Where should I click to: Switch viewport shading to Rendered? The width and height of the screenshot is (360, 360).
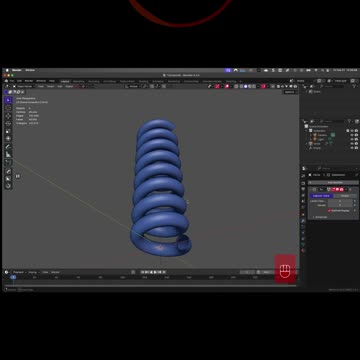[254, 86]
